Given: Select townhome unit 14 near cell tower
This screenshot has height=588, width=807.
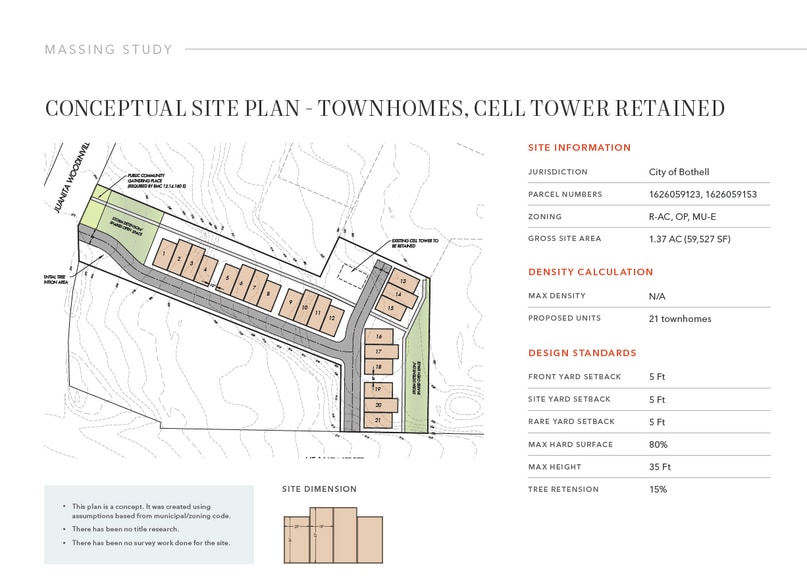Looking at the screenshot, I should [x=400, y=294].
